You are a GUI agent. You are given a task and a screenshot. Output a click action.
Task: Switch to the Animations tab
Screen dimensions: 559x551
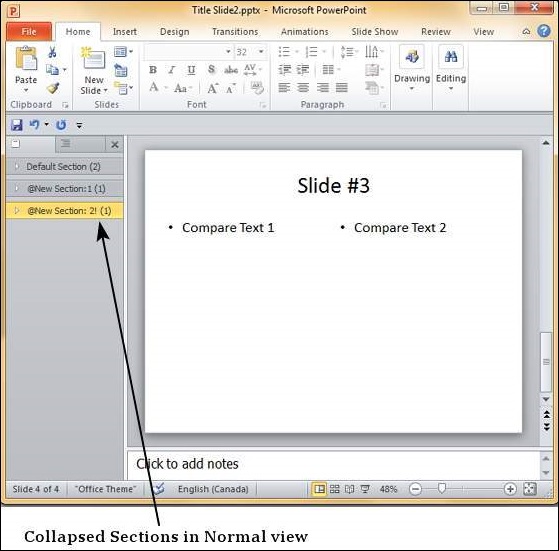click(304, 32)
